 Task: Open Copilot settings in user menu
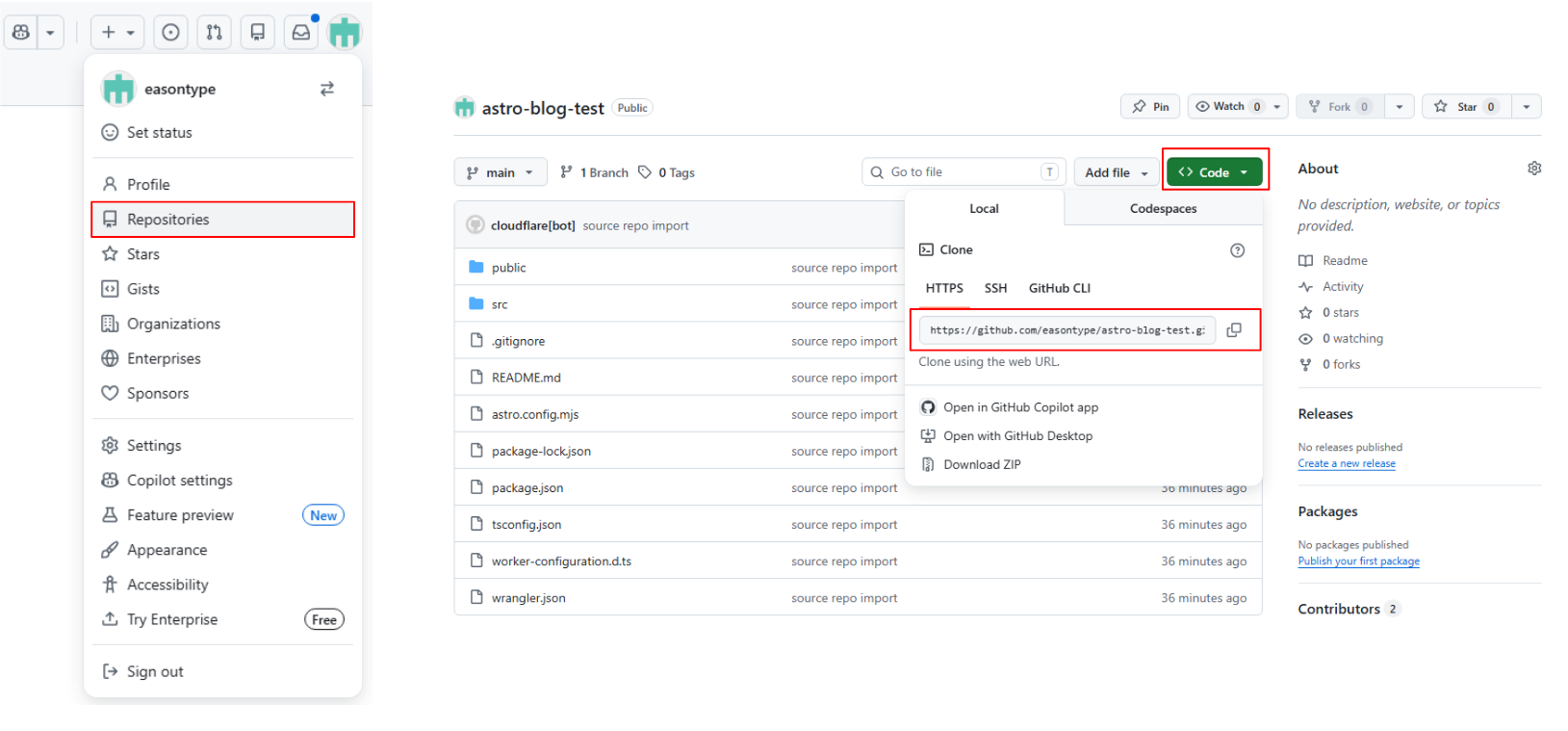[222, 480]
